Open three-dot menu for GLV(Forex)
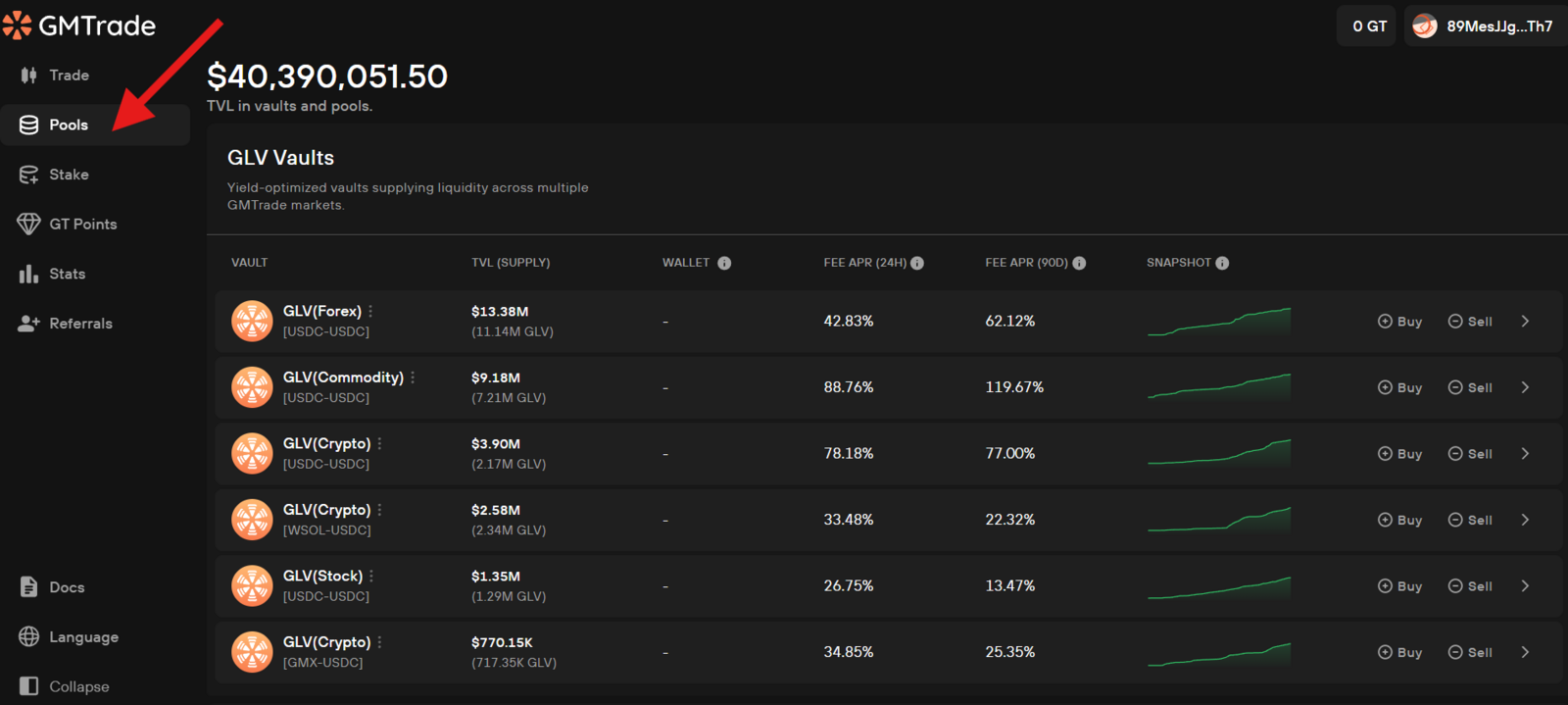 point(370,311)
